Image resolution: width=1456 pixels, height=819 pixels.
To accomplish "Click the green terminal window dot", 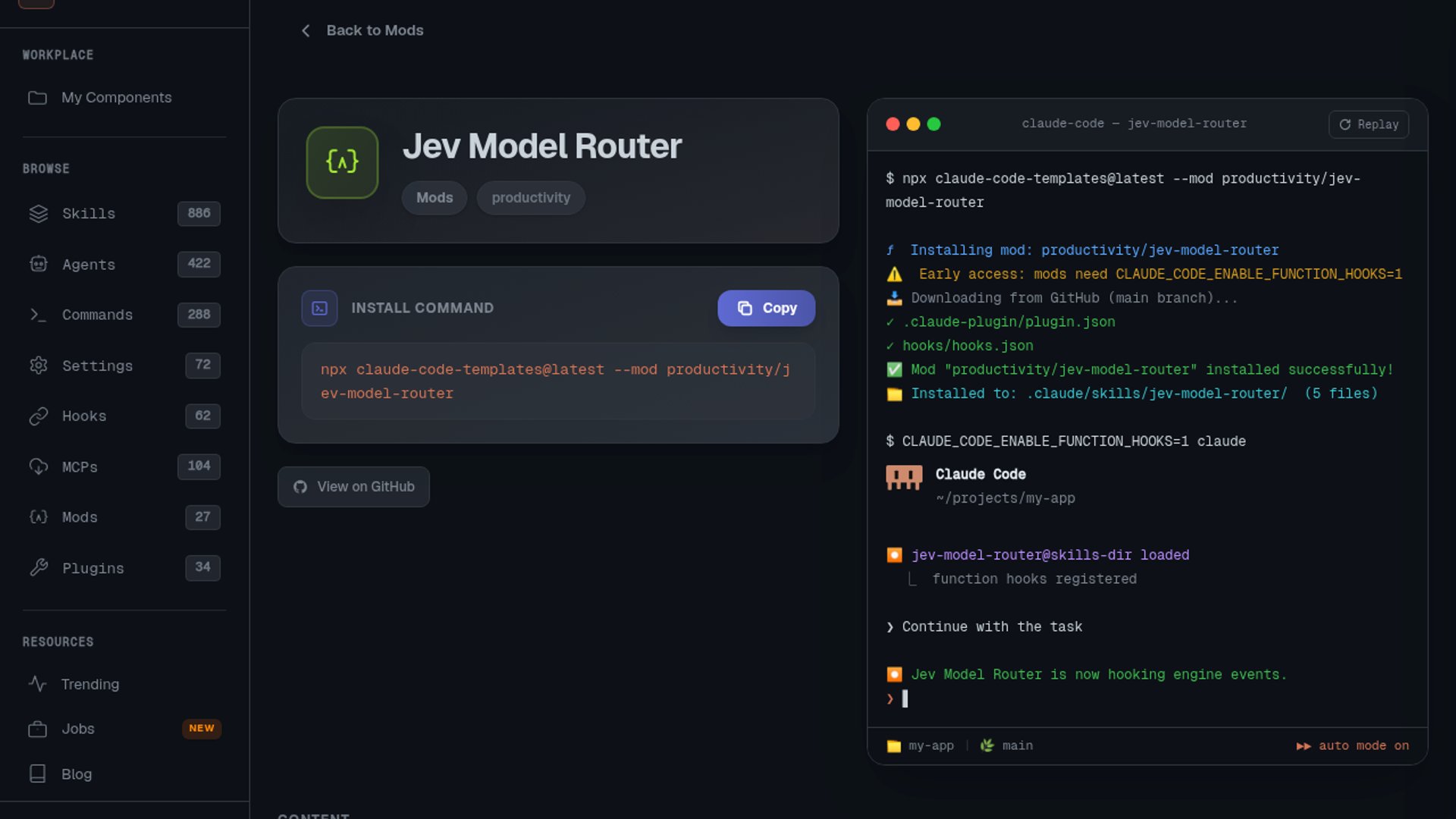I will [934, 124].
